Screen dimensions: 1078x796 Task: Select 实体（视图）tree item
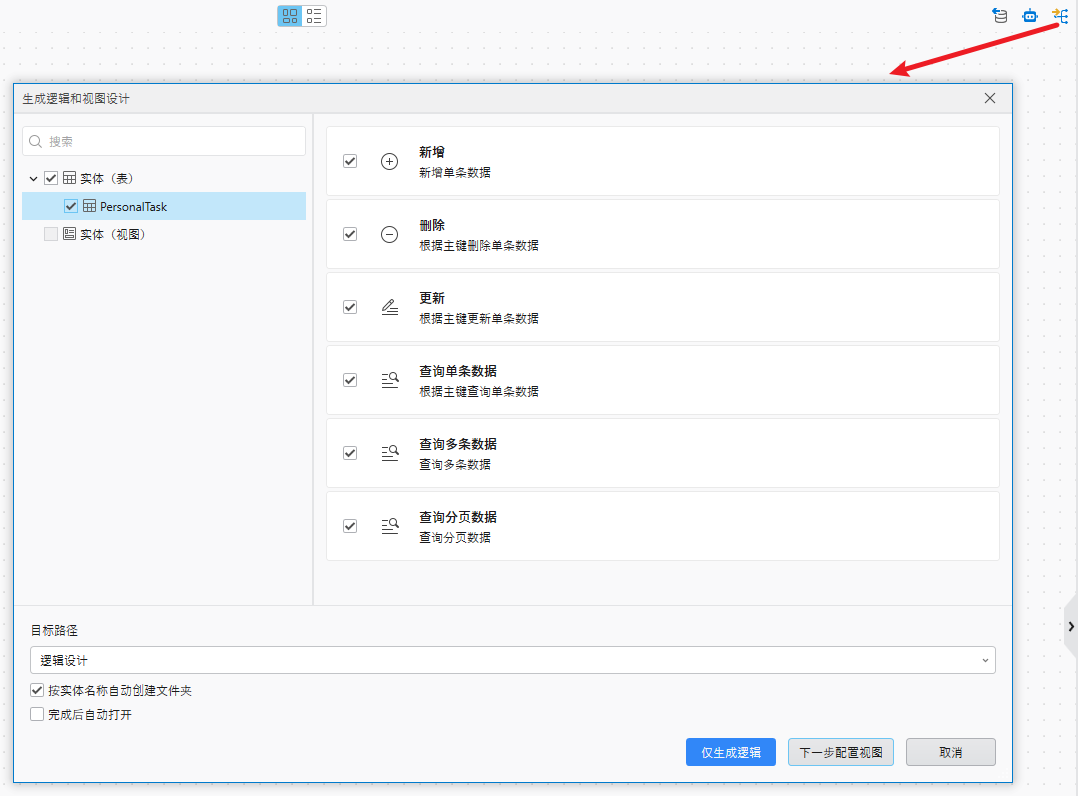pyautogui.click(x=113, y=234)
